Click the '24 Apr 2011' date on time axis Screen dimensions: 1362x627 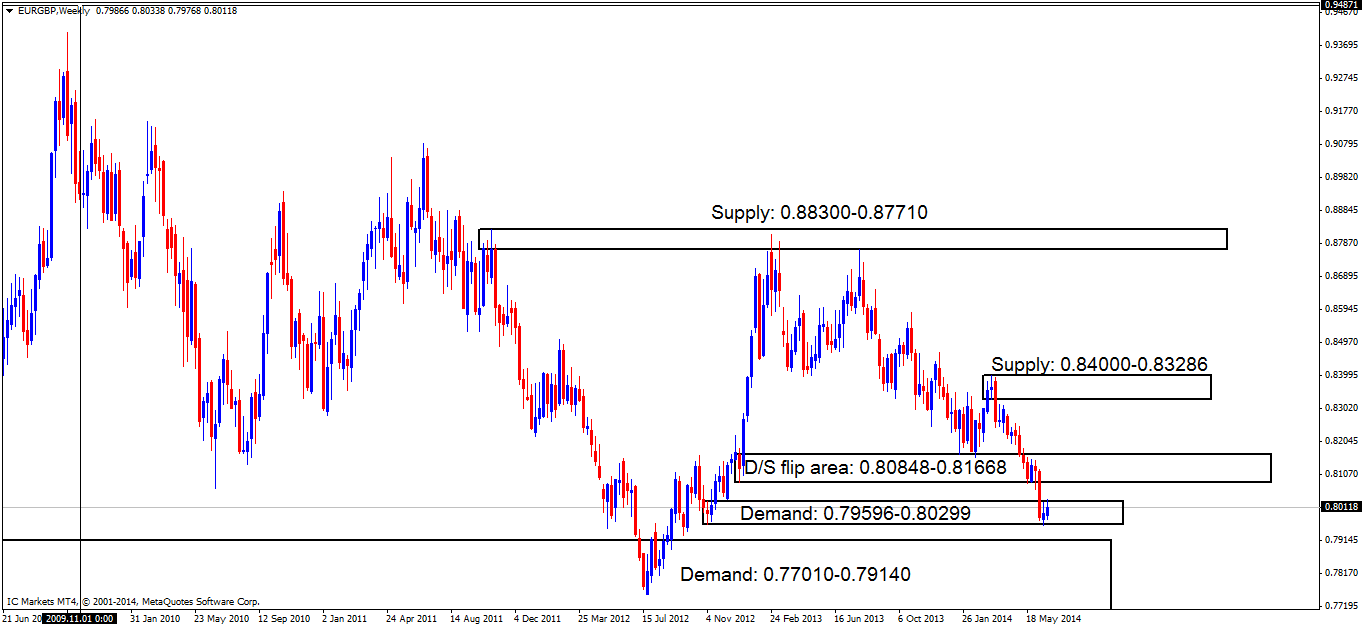tap(413, 618)
